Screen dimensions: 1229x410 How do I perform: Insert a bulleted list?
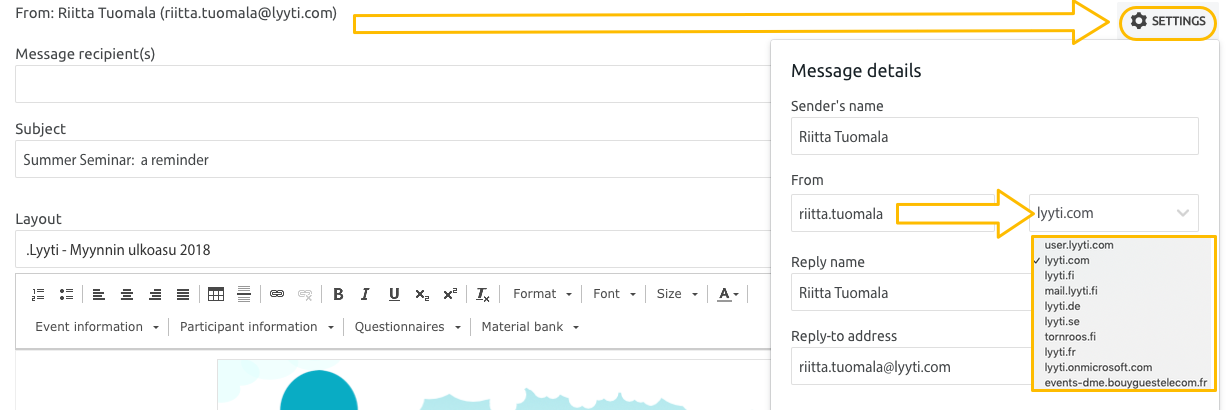point(66,294)
